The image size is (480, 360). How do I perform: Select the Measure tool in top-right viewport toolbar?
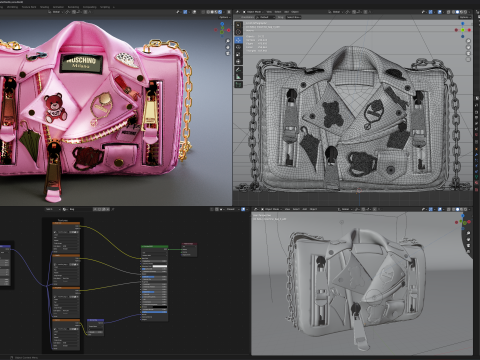(238, 77)
